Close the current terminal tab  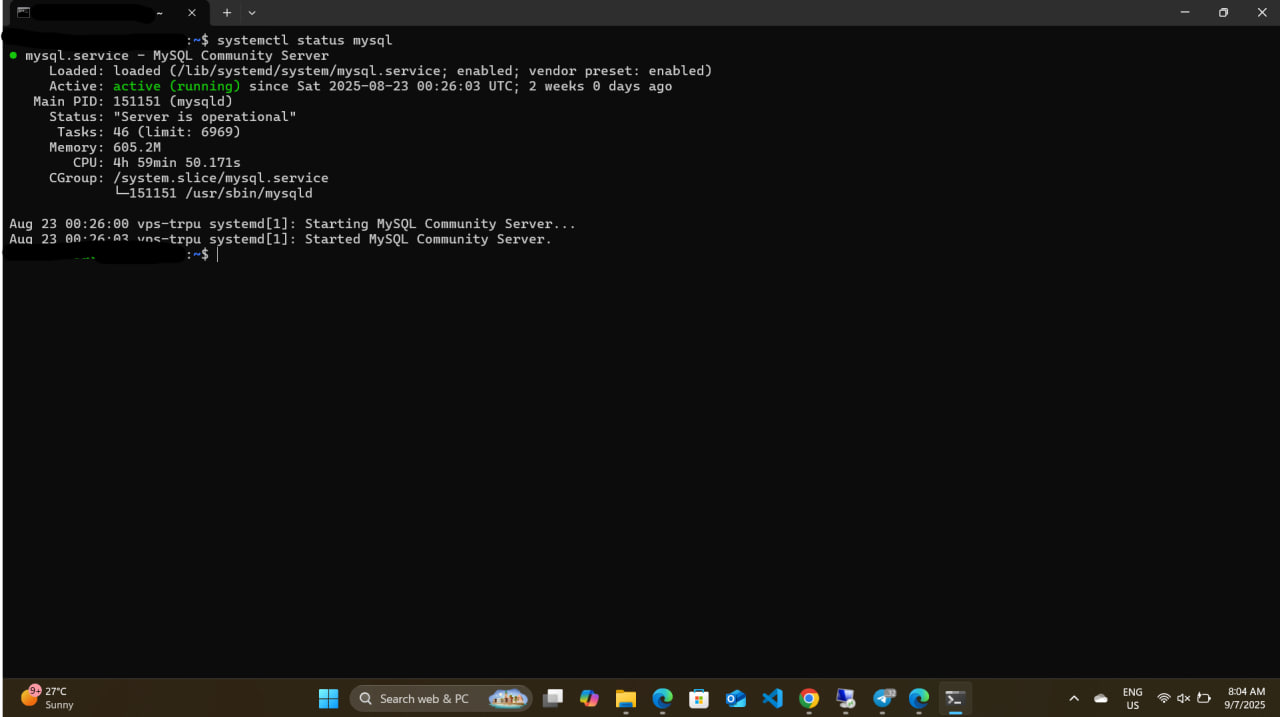(x=192, y=13)
